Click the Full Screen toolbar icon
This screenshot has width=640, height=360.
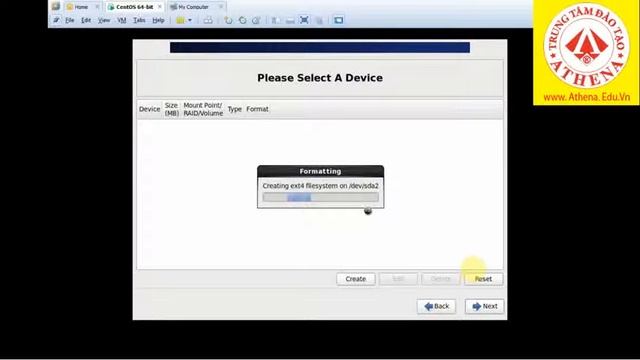tap(304, 20)
